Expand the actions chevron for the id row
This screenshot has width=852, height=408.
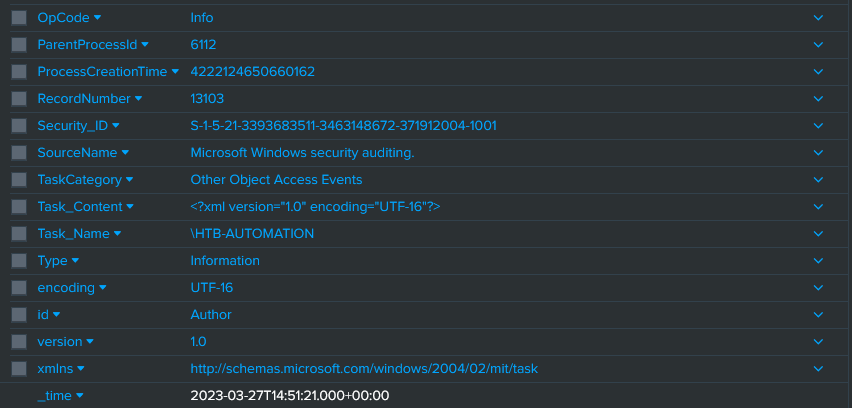click(x=818, y=315)
